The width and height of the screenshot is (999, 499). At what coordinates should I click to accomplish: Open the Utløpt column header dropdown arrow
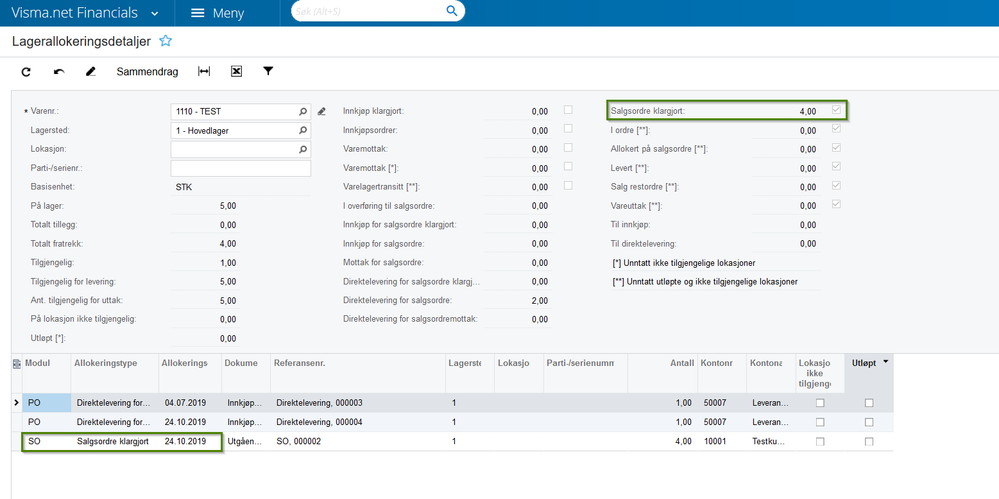point(884,361)
